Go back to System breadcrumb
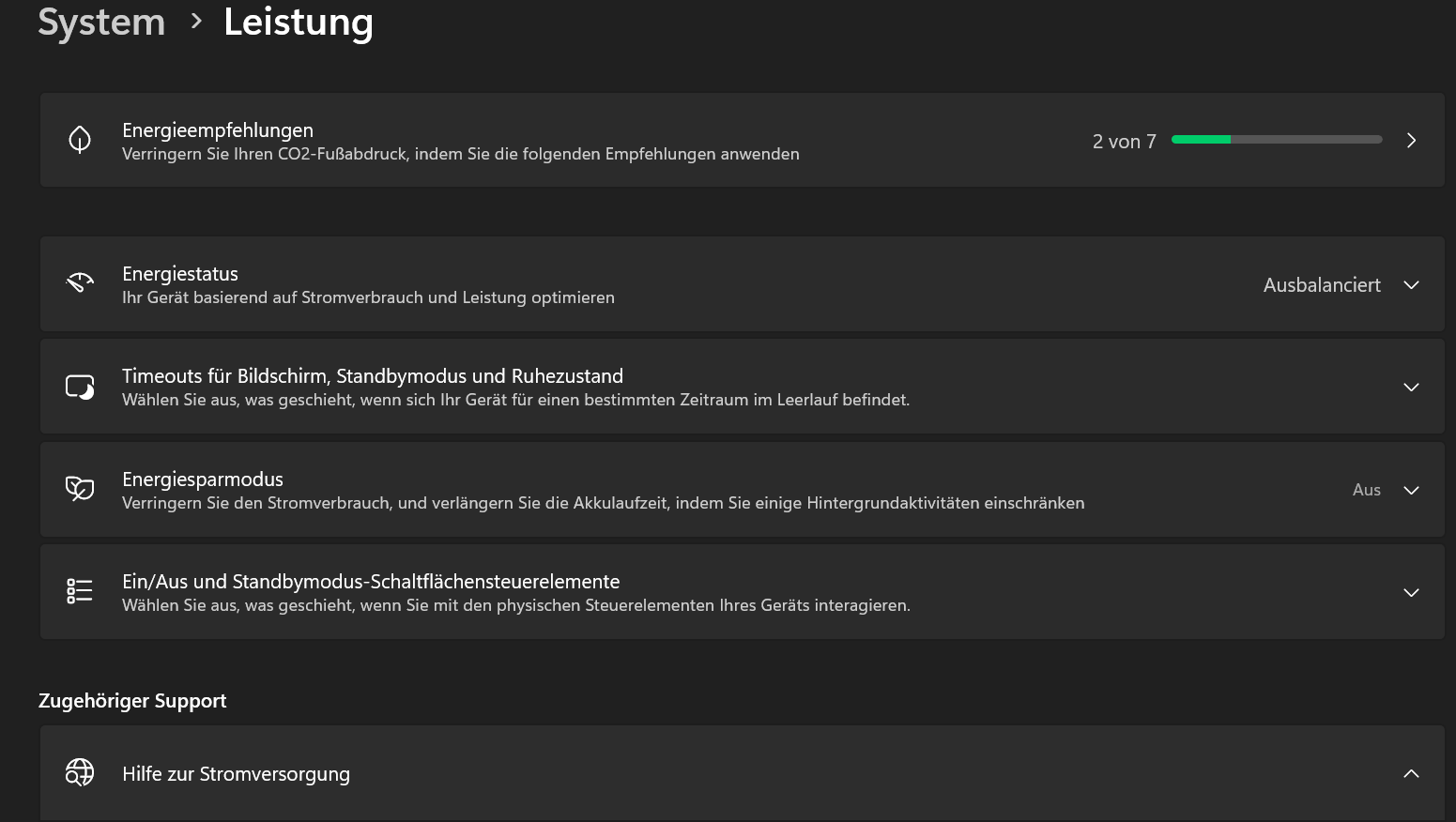Screen dimensions: 1456x822 tap(101, 22)
